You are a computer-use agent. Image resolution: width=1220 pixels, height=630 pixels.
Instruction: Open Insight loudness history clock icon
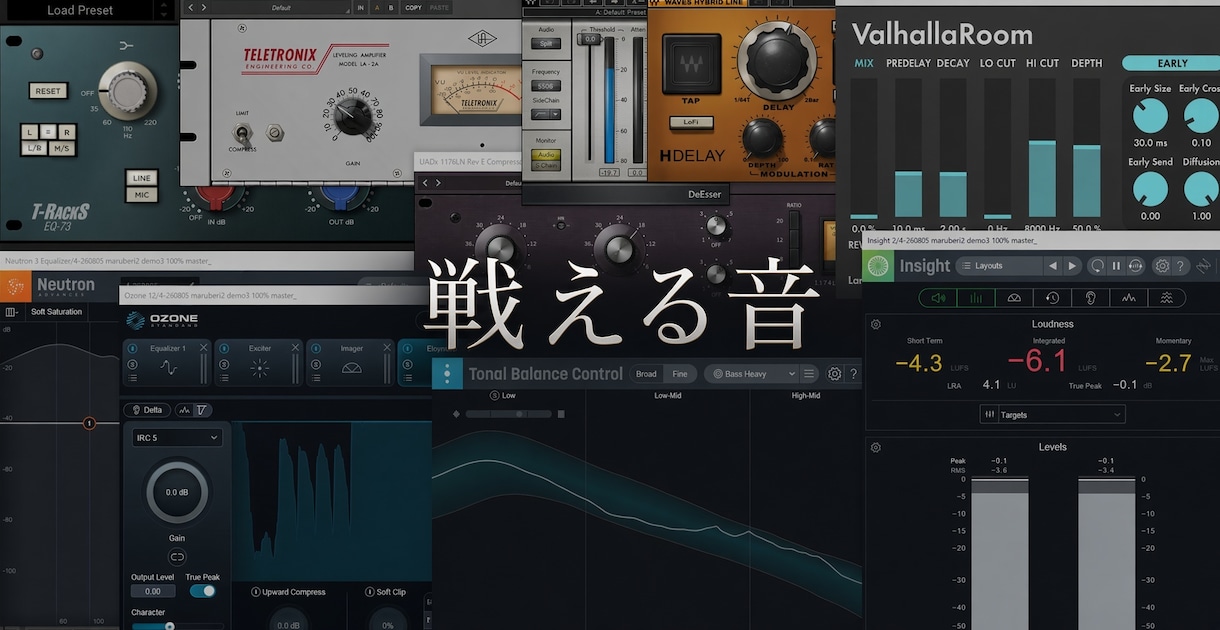(x=1052, y=297)
